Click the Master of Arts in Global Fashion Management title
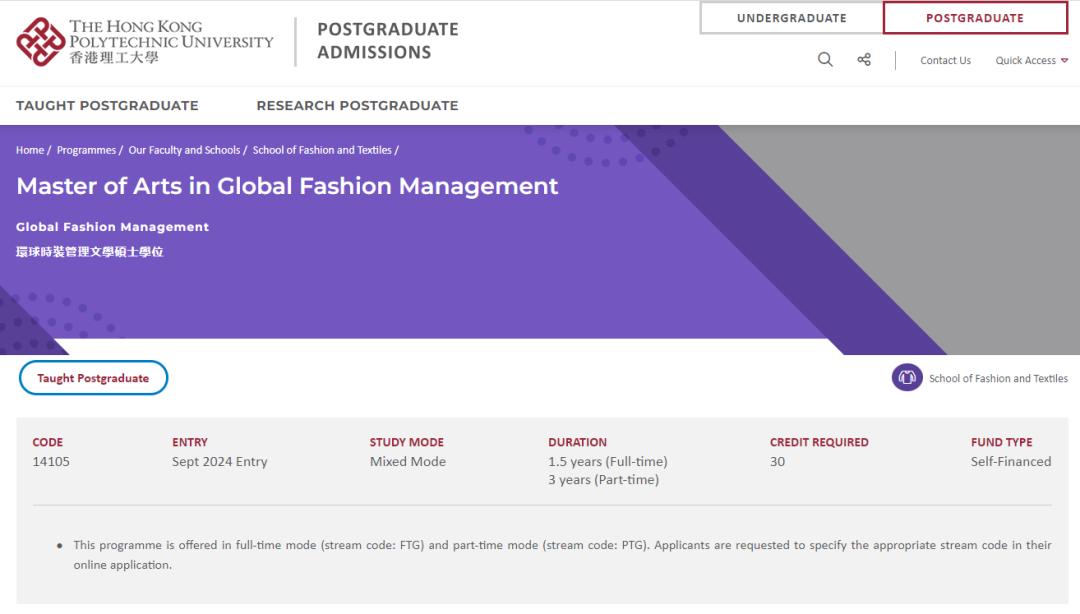This screenshot has height=614, width=1080. click(x=287, y=186)
